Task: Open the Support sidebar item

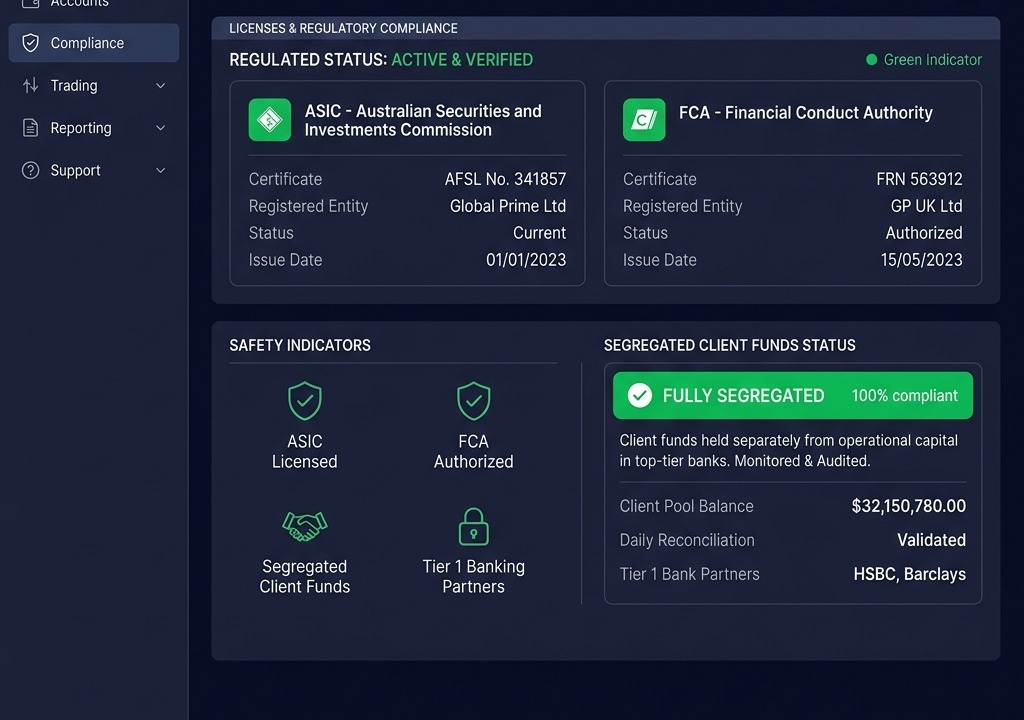Action: (x=94, y=171)
